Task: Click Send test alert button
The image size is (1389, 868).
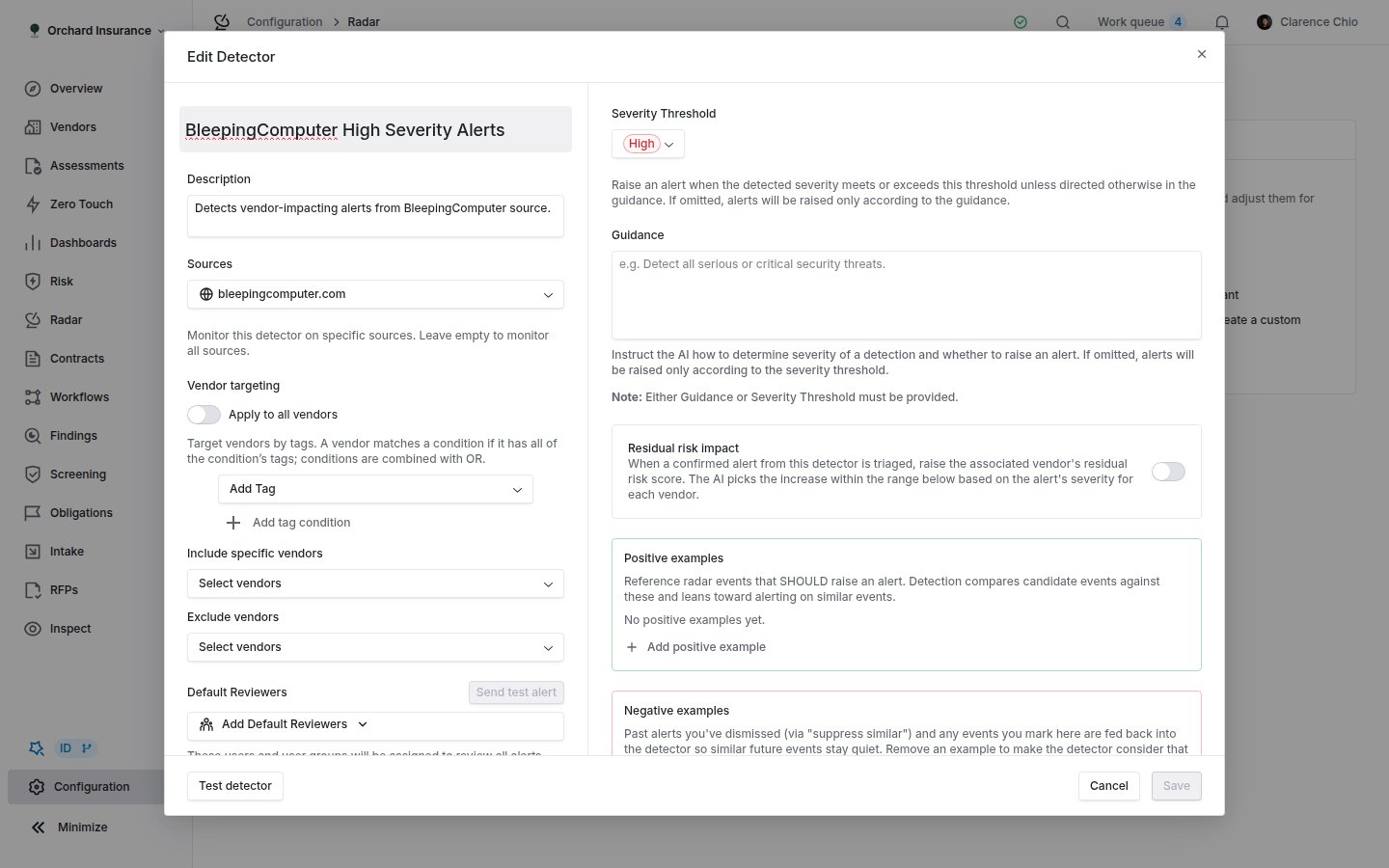Action: [516, 692]
